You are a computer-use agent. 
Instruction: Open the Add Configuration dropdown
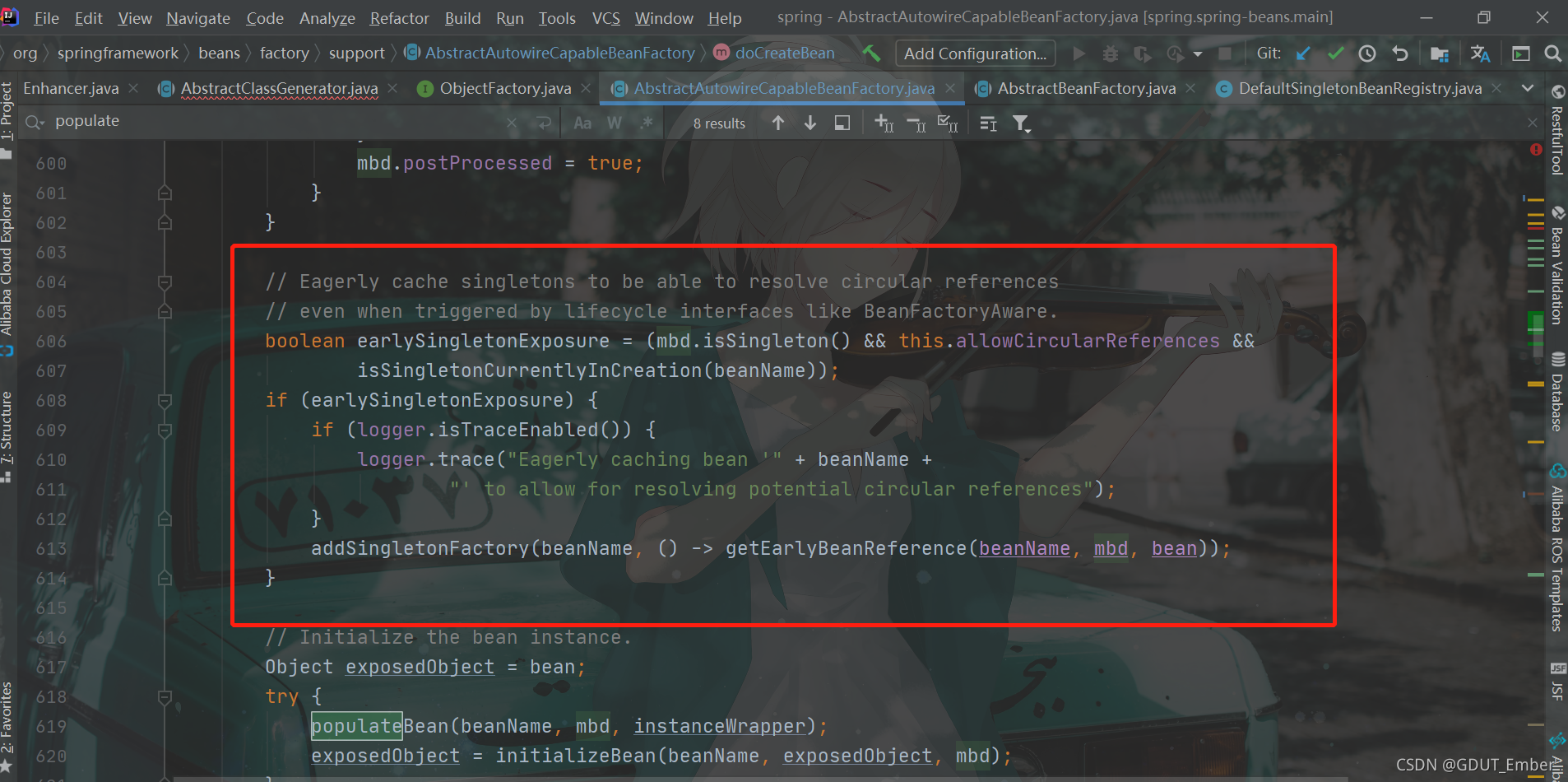tap(975, 54)
